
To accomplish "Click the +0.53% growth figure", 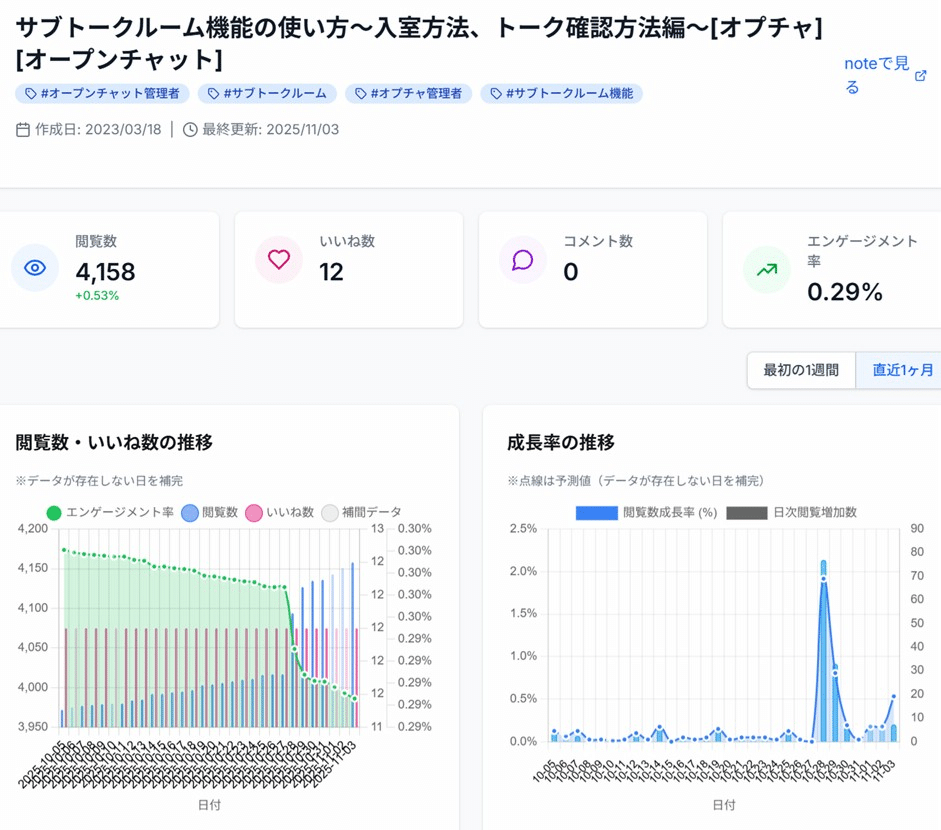I will click(x=97, y=295).
